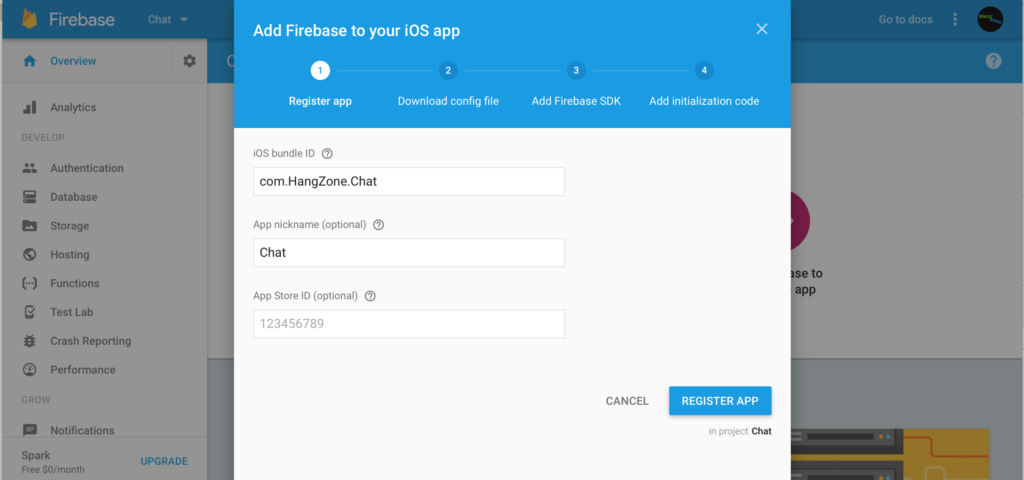Click help icon next to App nickname
Viewport: 1024px width, 480px height.
click(x=378, y=225)
